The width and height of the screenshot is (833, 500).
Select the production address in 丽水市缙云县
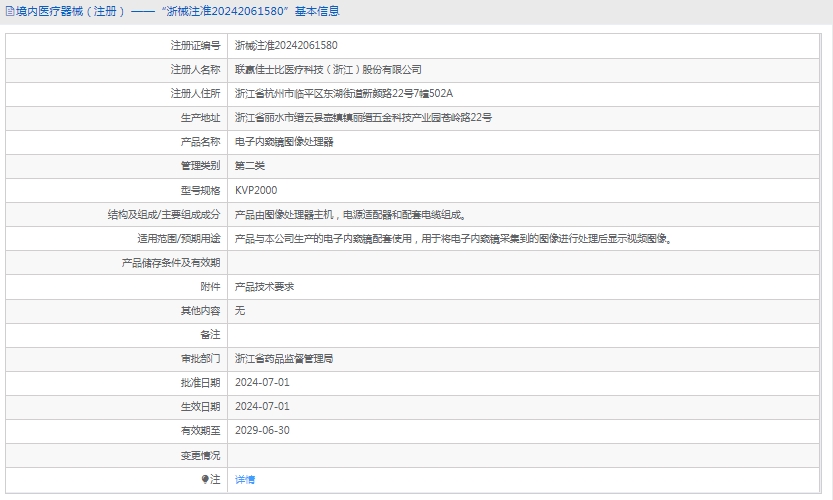[x=363, y=118]
